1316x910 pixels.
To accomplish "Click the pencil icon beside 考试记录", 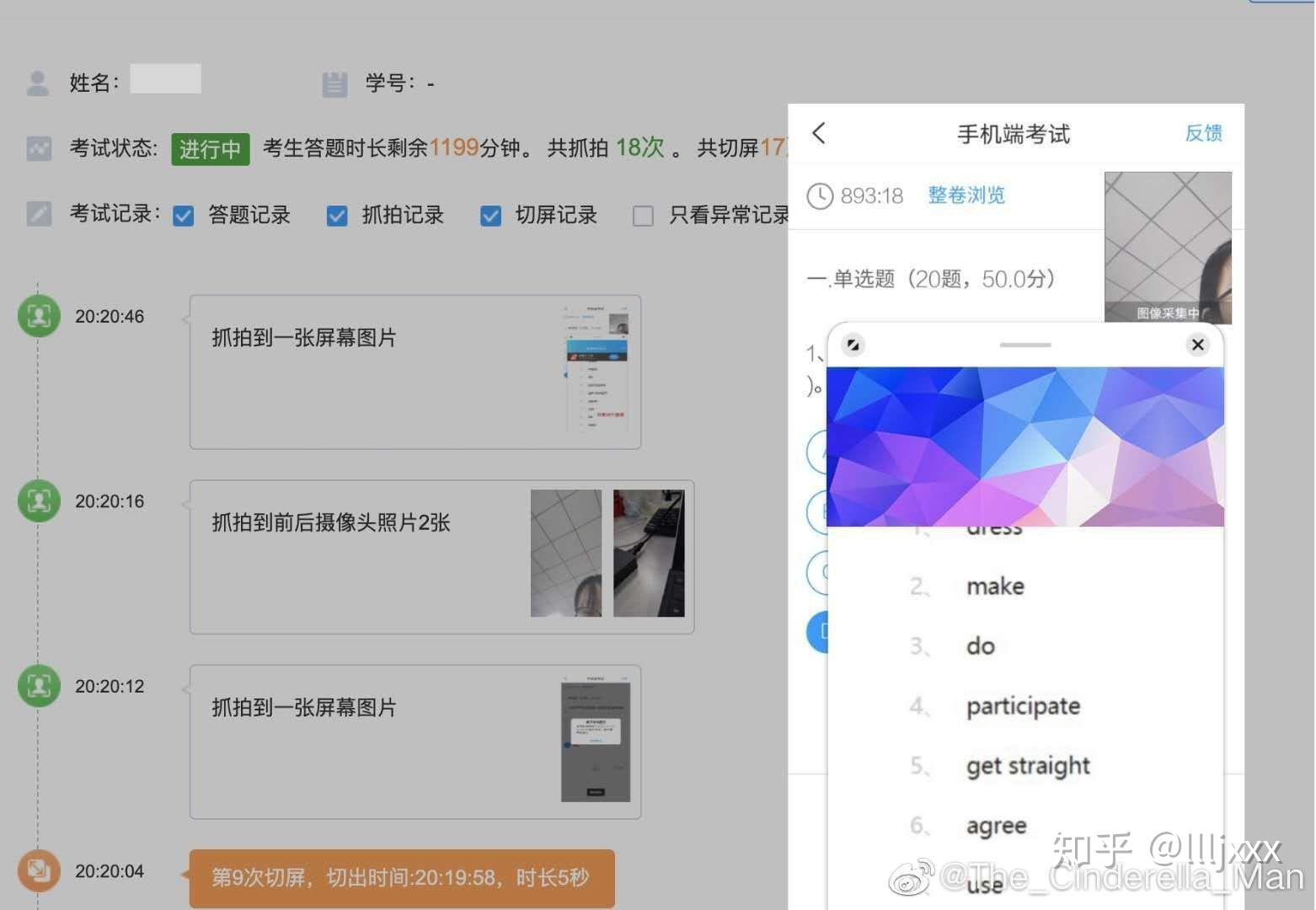I will pyautogui.click(x=39, y=214).
